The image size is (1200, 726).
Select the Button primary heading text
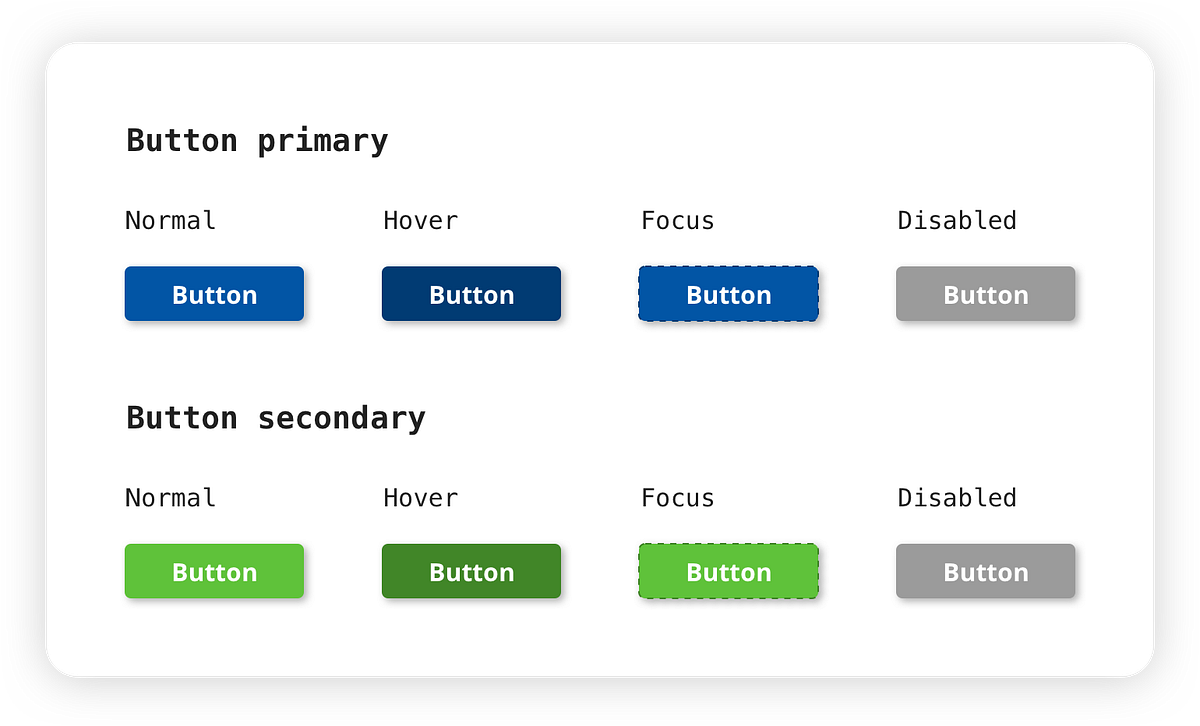[x=256, y=140]
